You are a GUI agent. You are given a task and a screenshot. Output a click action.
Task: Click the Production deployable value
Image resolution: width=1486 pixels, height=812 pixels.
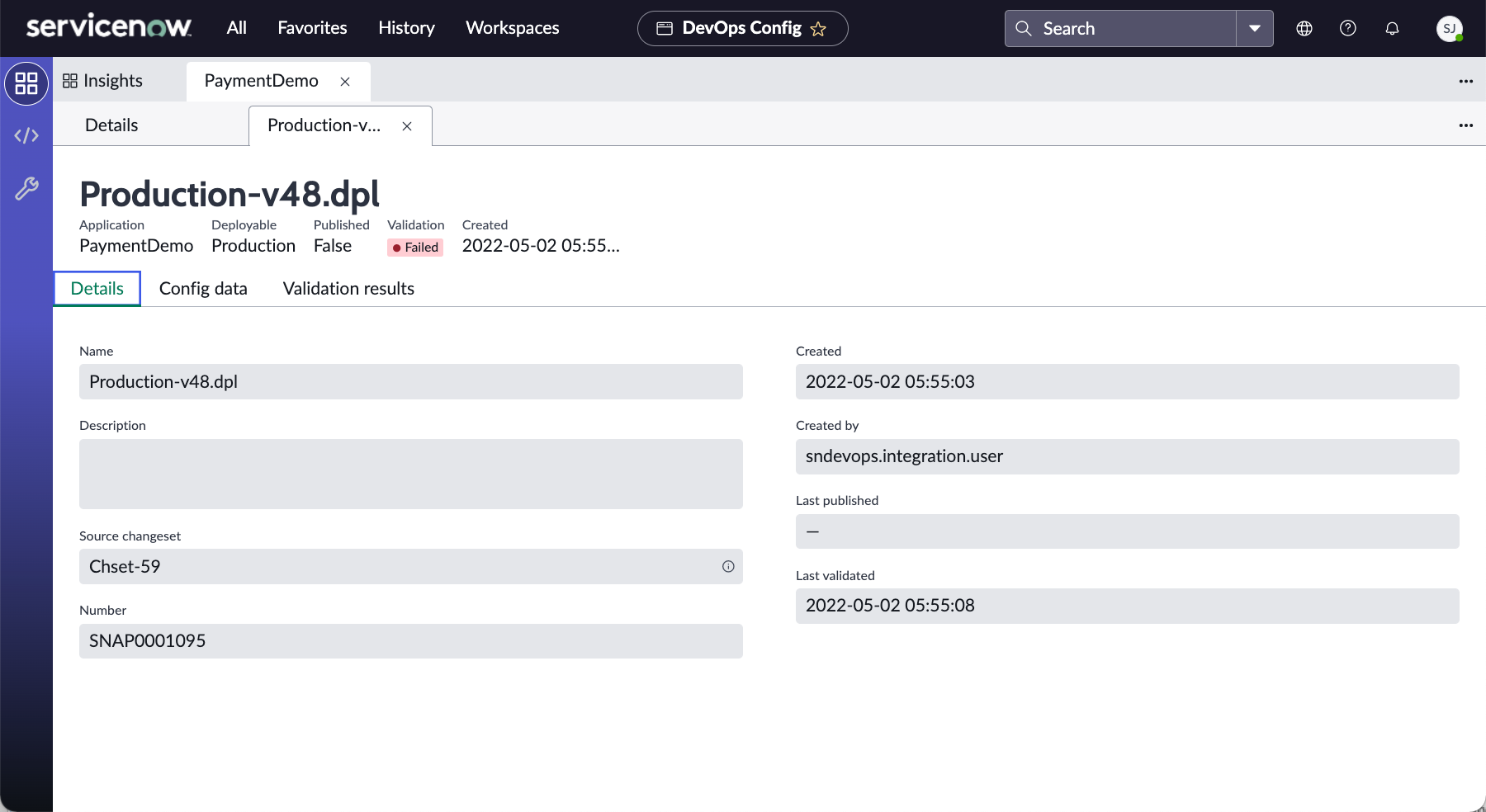pos(253,246)
